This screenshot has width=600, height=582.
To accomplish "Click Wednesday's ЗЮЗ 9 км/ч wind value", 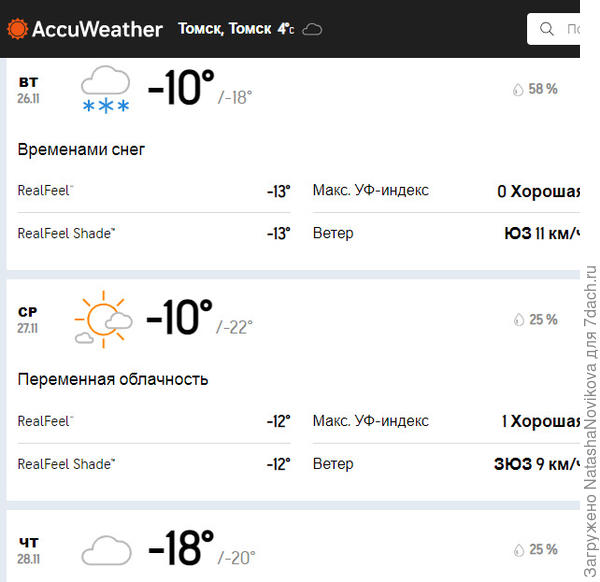I will coord(537,464).
